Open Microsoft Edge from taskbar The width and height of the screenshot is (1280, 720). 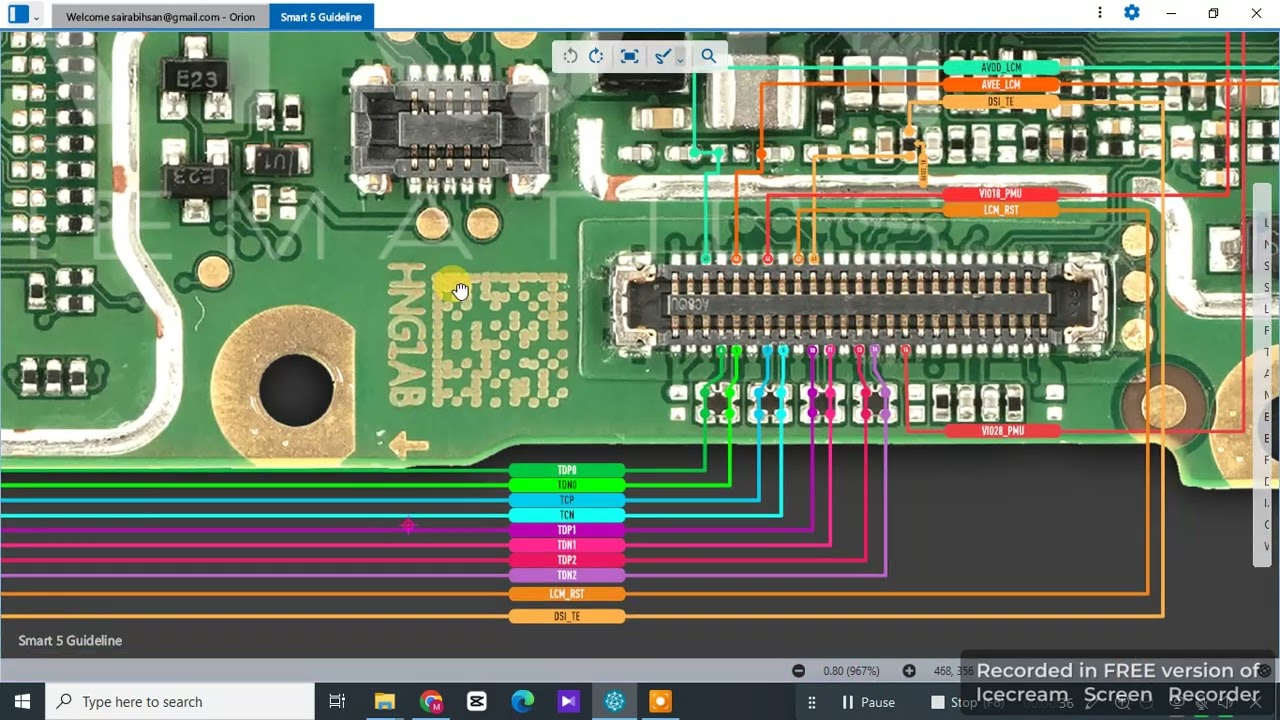tap(523, 702)
